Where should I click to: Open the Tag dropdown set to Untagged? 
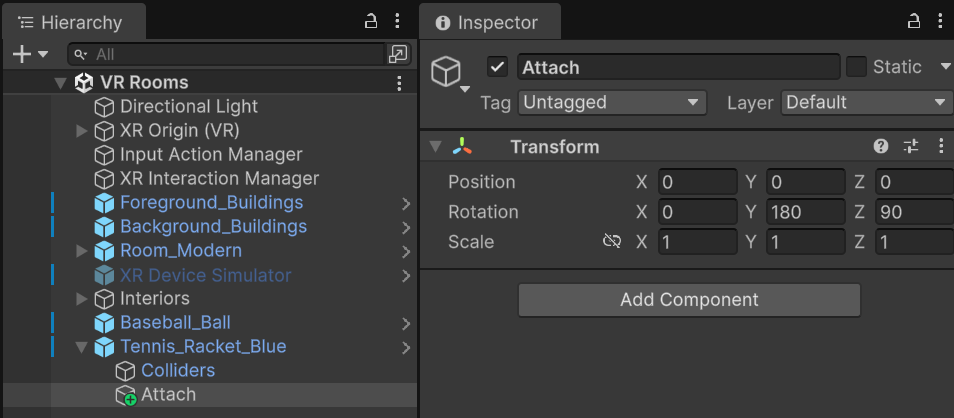click(x=612, y=102)
